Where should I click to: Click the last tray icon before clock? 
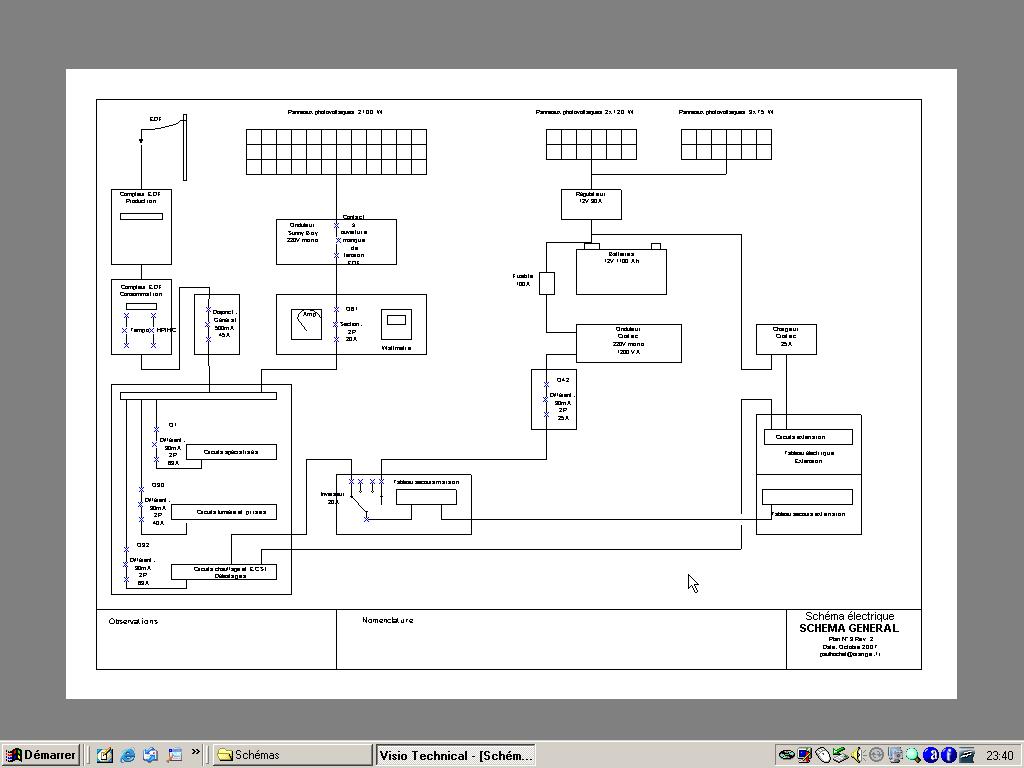point(967,756)
